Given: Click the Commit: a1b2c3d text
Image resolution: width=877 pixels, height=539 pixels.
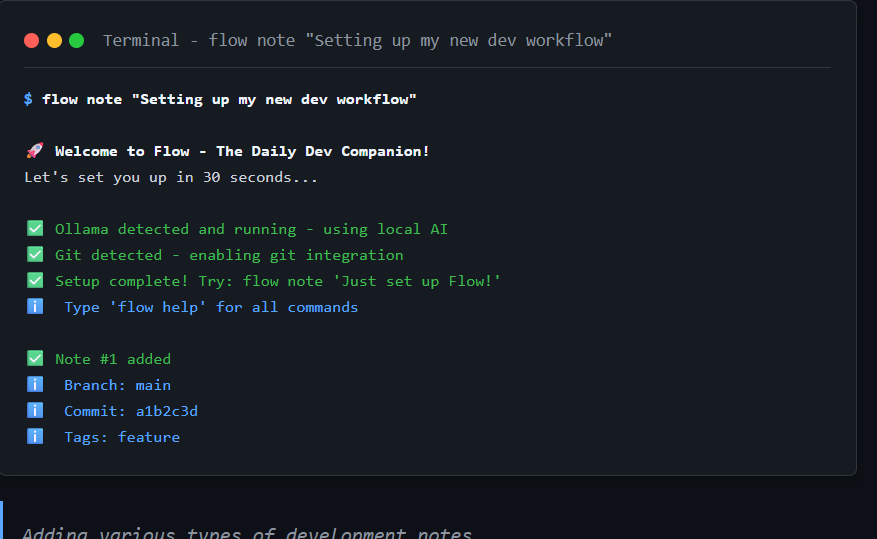Looking at the screenshot, I should pyautogui.click(x=131, y=411).
